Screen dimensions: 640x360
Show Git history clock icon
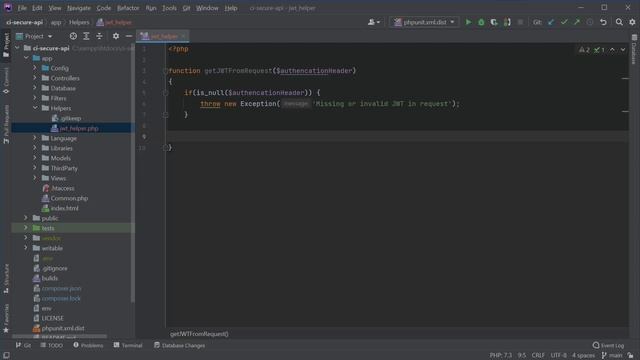[590, 22]
